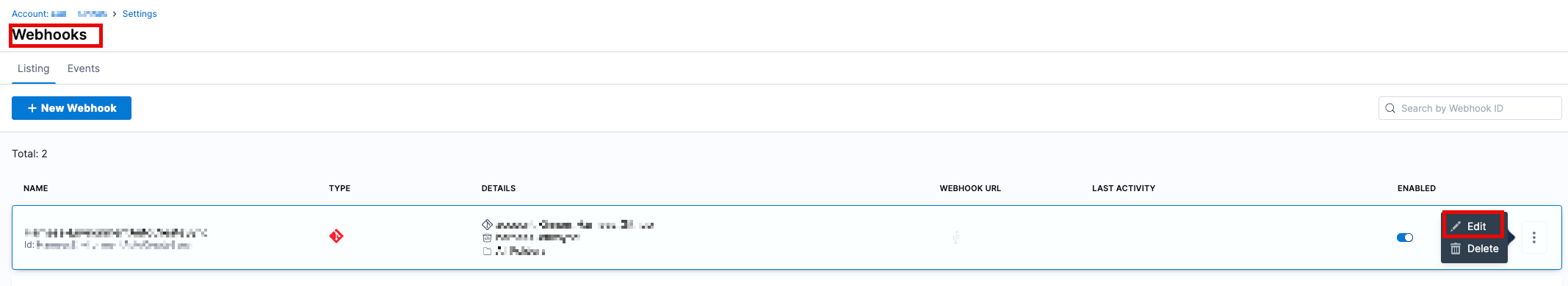Click the New Webhook button
1568x286 pixels.
[x=71, y=108]
